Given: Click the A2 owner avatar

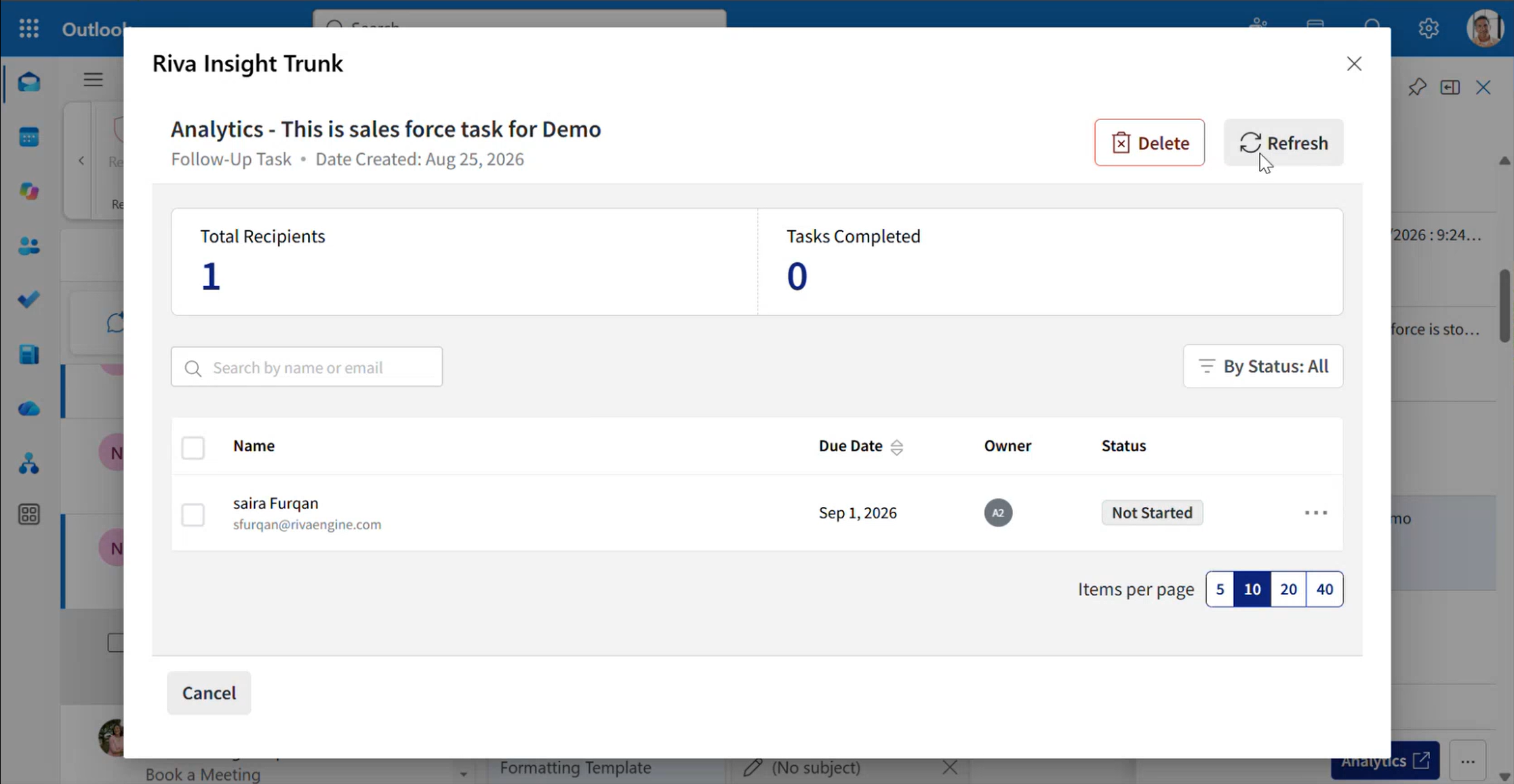Looking at the screenshot, I should 998,513.
